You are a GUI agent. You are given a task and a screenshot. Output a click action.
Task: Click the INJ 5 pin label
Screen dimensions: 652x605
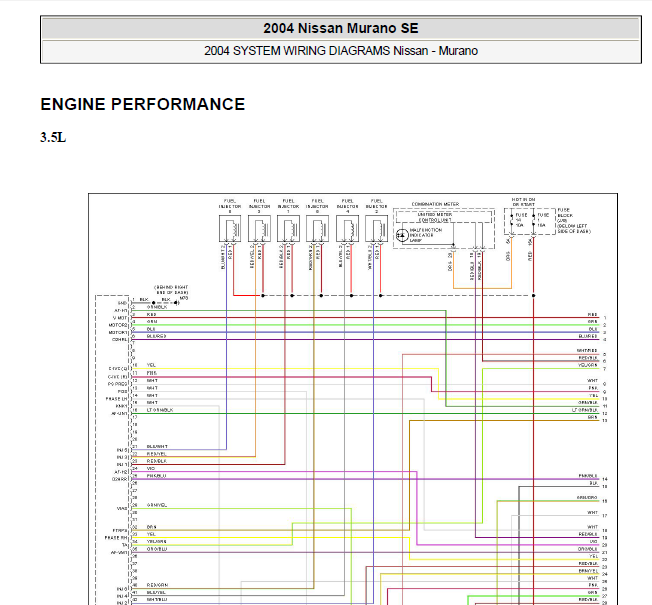pos(122,450)
